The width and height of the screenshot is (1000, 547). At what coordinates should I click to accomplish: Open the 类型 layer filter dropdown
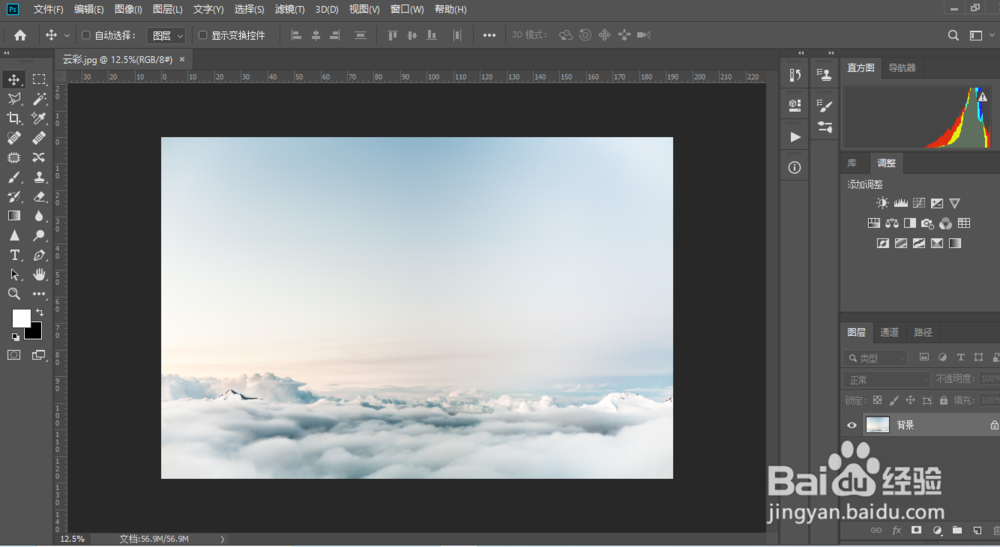pyautogui.click(x=875, y=358)
